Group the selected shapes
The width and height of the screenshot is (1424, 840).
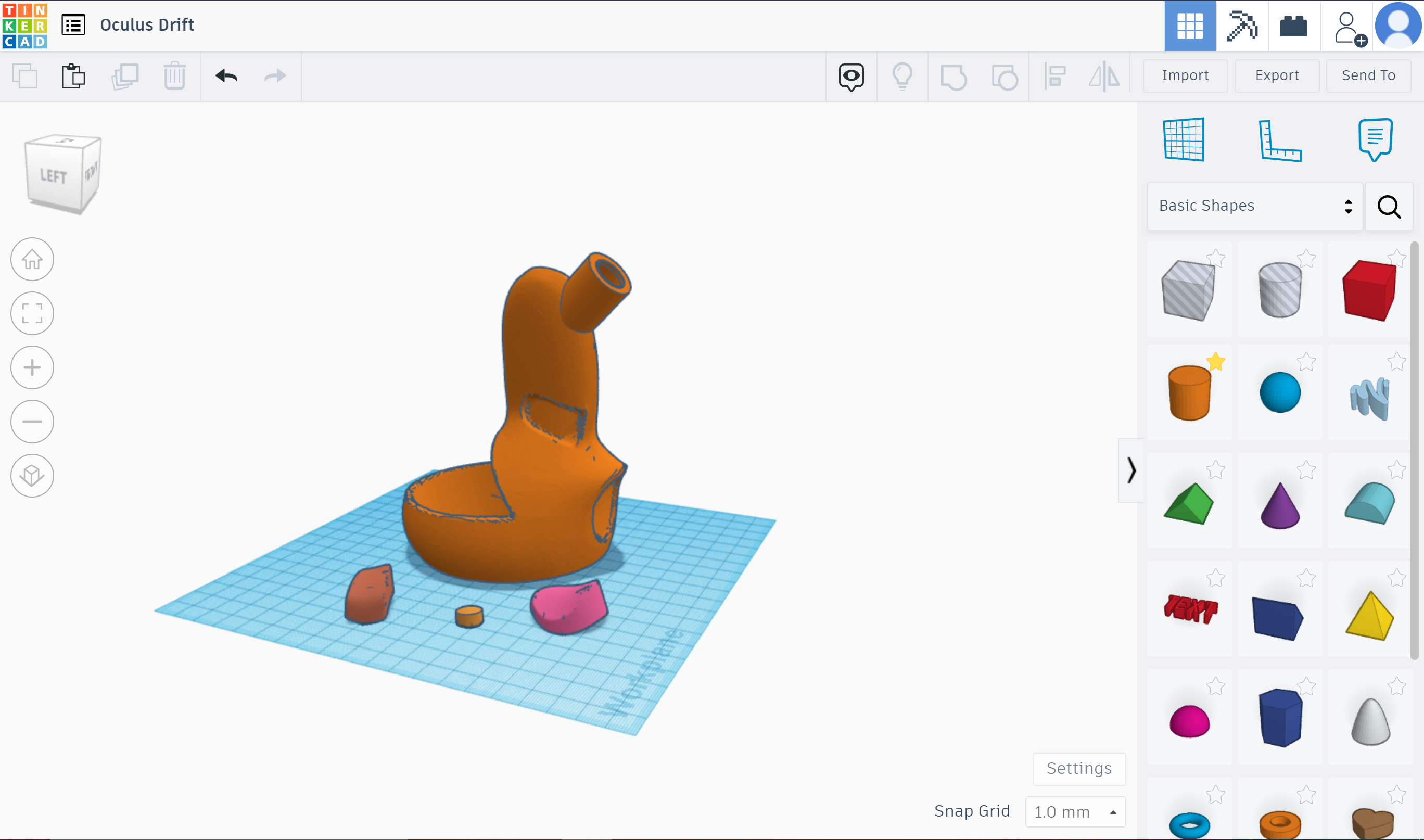point(954,76)
